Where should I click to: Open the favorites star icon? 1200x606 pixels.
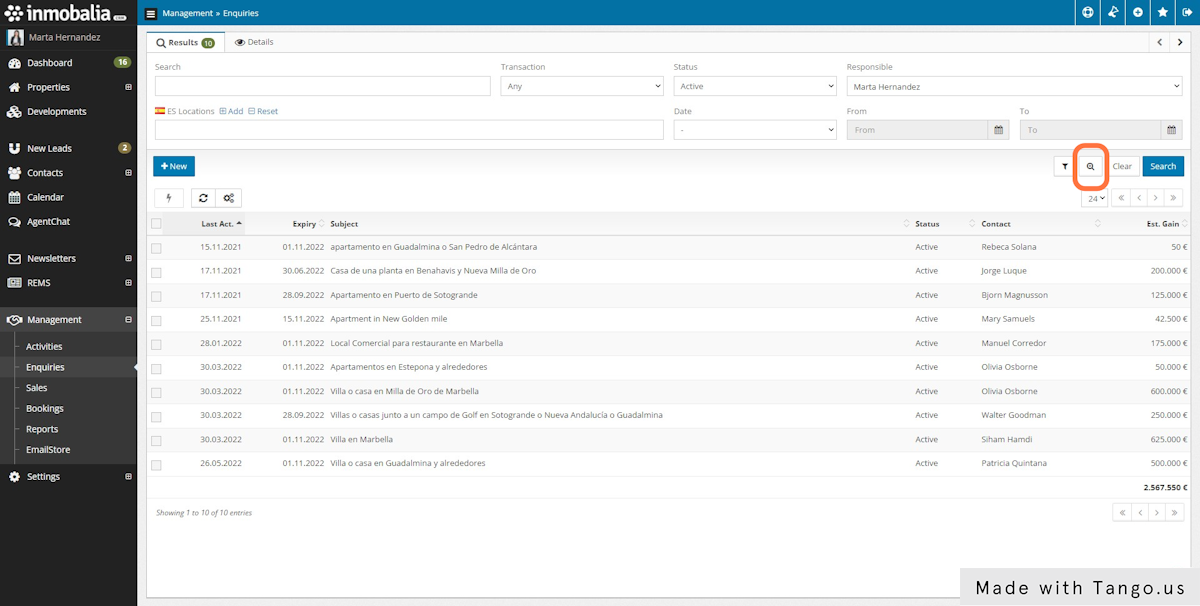pos(1163,13)
